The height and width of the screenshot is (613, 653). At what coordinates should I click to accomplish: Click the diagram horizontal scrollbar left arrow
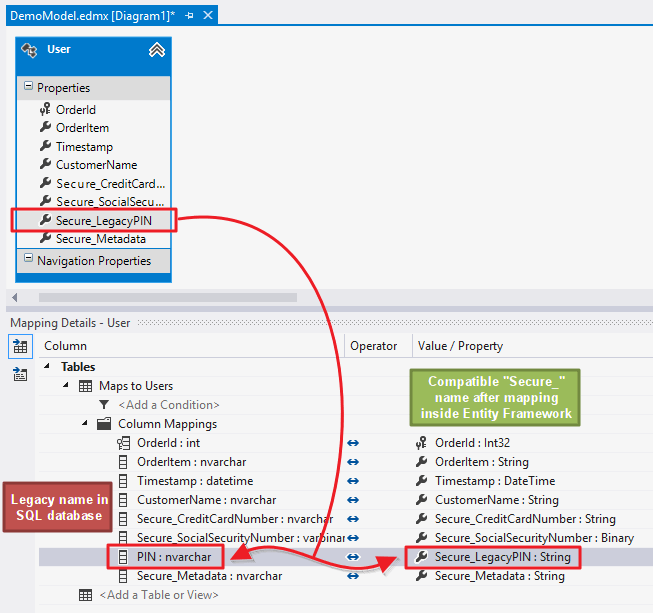pyautogui.click(x=14, y=298)
